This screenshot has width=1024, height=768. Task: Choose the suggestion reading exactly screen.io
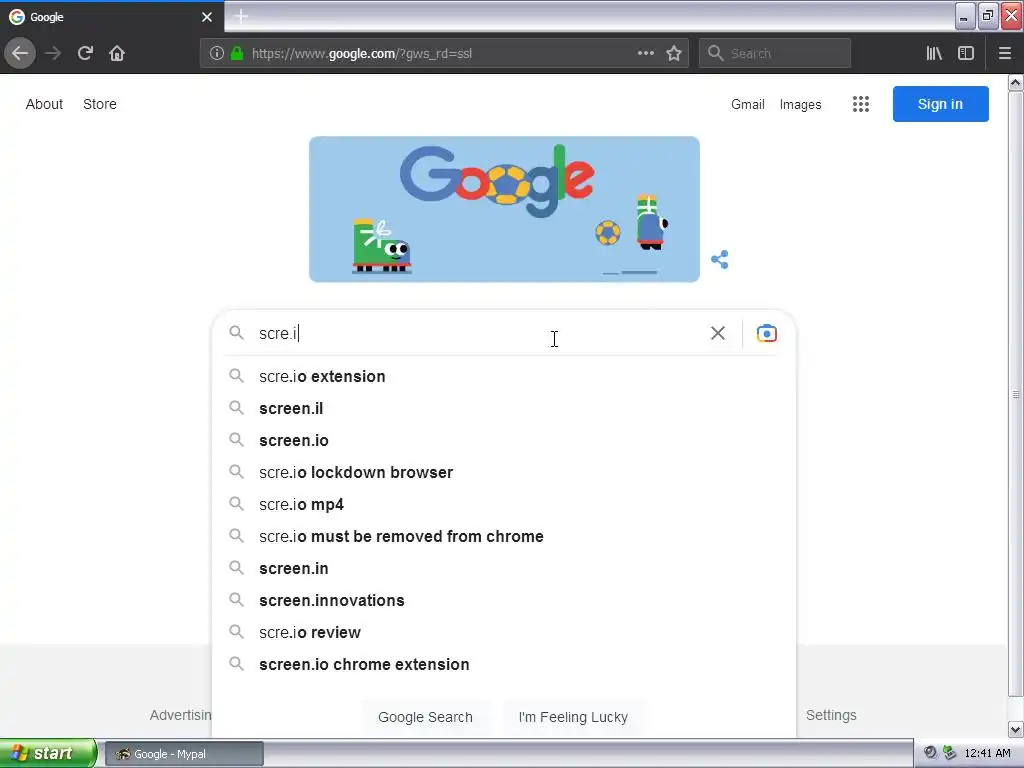point(504,440)
